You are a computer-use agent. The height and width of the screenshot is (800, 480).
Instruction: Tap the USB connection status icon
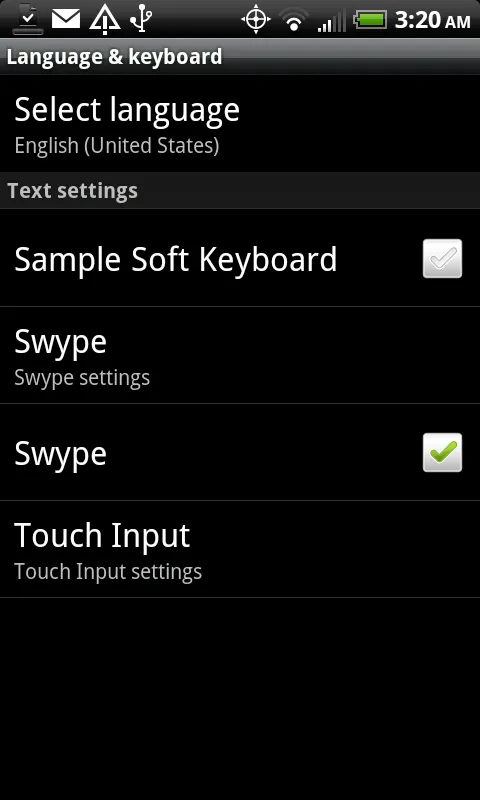pyautogui.click(x=141, y=19)
